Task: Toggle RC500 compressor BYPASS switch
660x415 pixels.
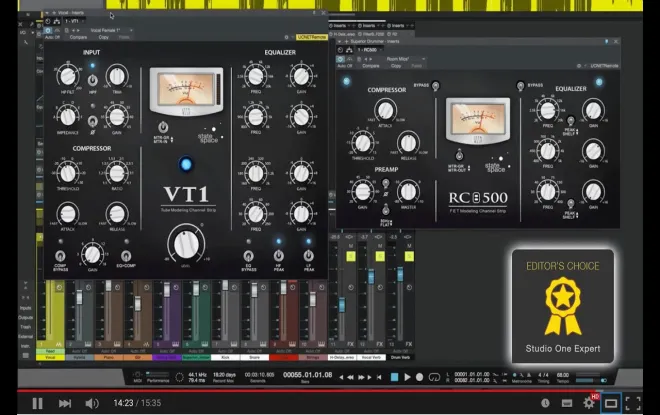Action: pos(436,86)
